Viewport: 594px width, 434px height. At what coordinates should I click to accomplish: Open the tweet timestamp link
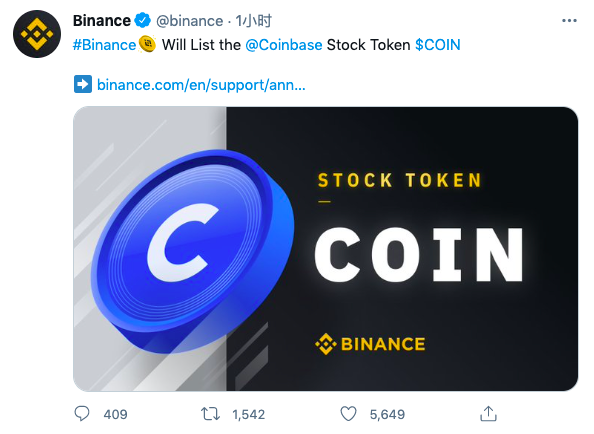[x=253, y=21]
